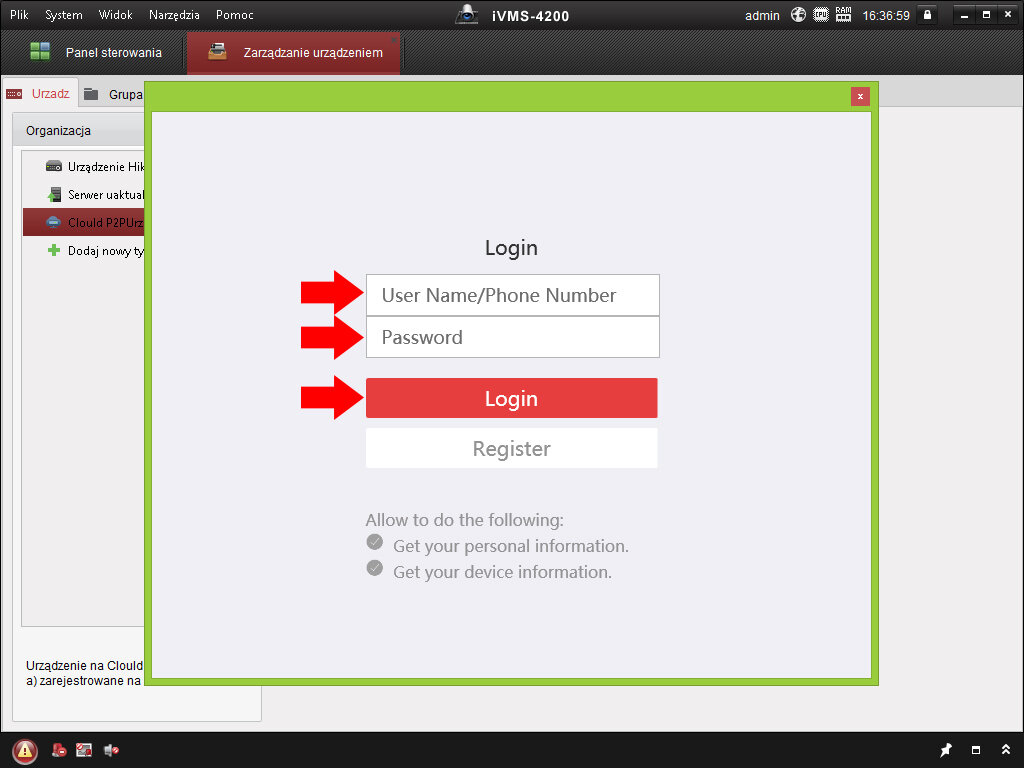
Task: Click the red alarm light icon in status bar
Action: click(x=60, y=750)
